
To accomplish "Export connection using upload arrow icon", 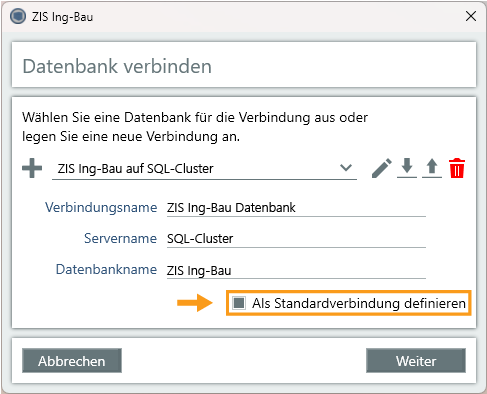I will click(432, 168).
